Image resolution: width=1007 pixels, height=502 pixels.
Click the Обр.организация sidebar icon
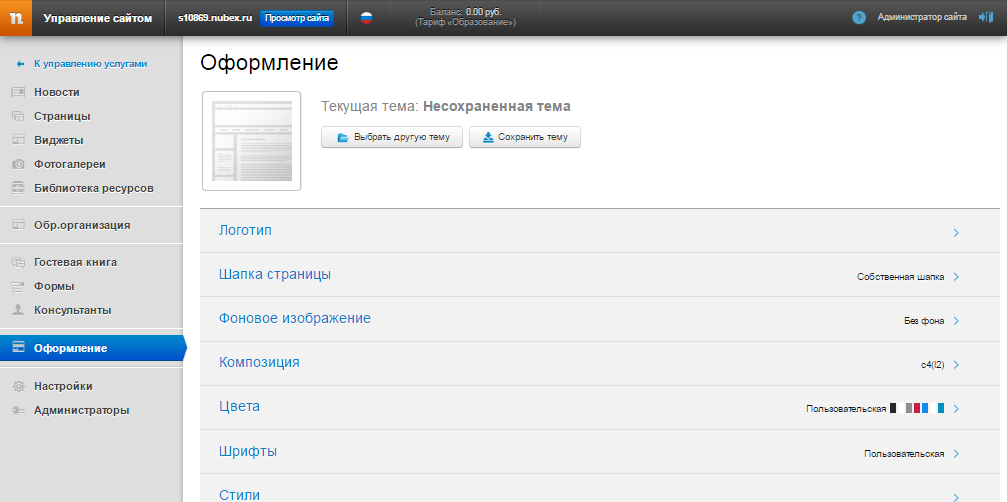tap(18, 225)
